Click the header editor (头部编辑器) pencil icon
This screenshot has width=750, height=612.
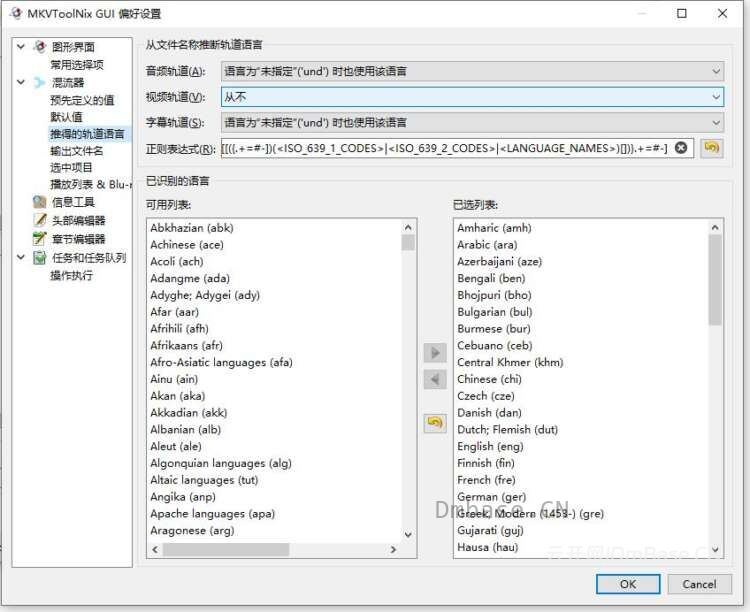39,220
